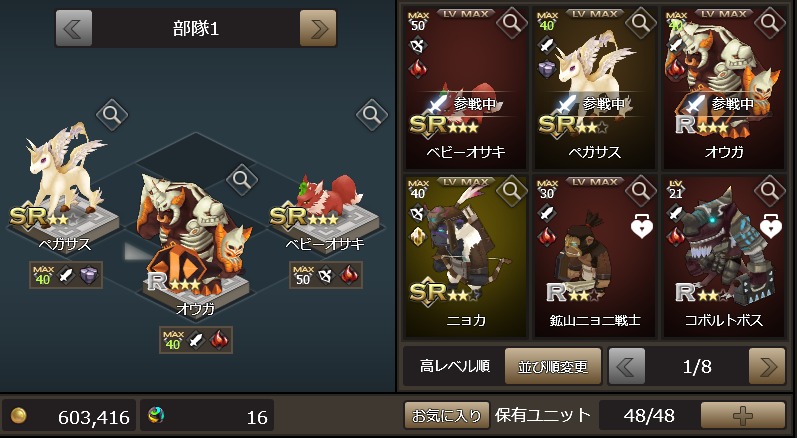797x438 pixels.
Task: Inspect the ペガサス card with its magnifier icon
Action: [x=640, y=22]
